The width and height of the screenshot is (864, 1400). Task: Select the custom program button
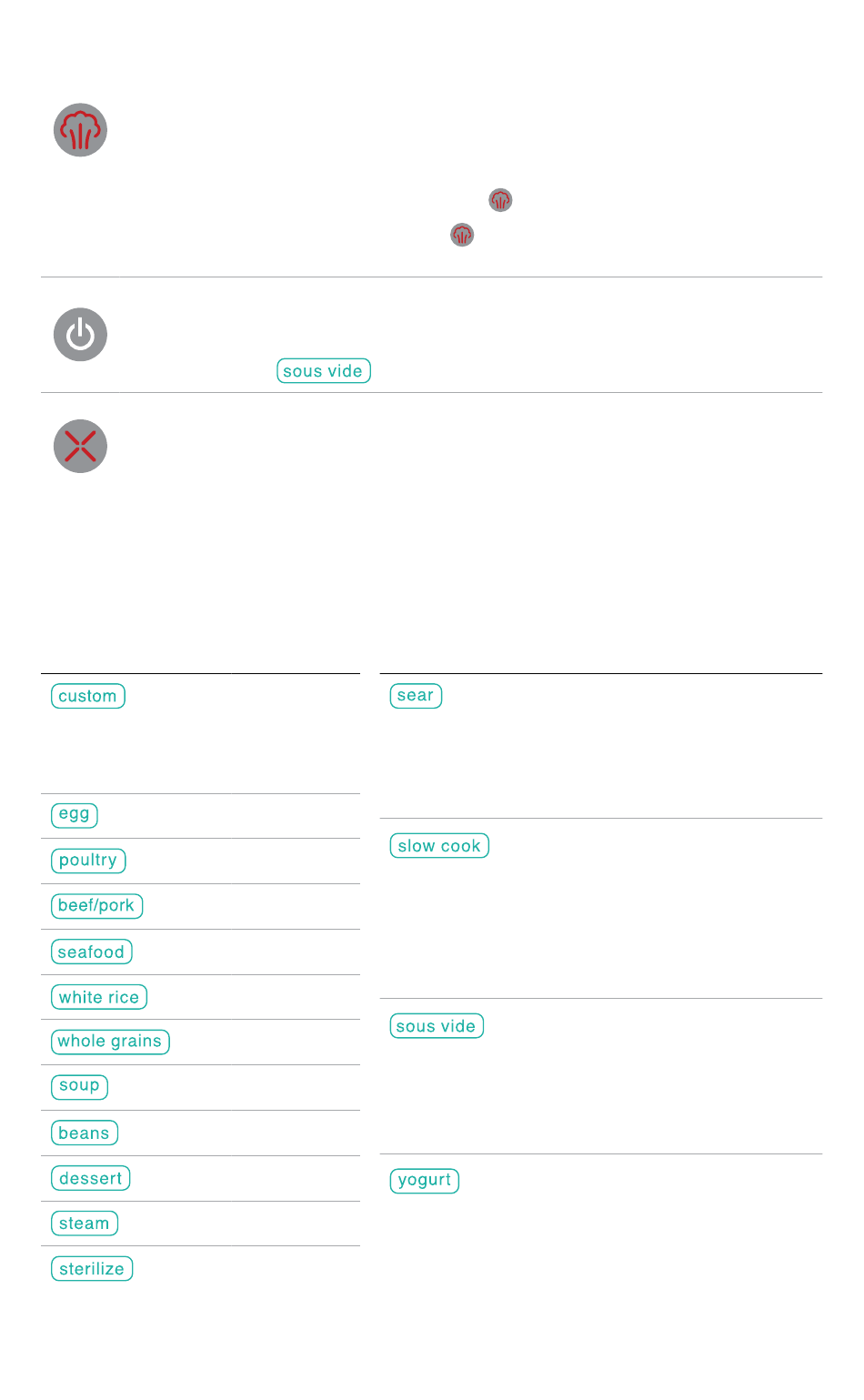tap(88, 696)
